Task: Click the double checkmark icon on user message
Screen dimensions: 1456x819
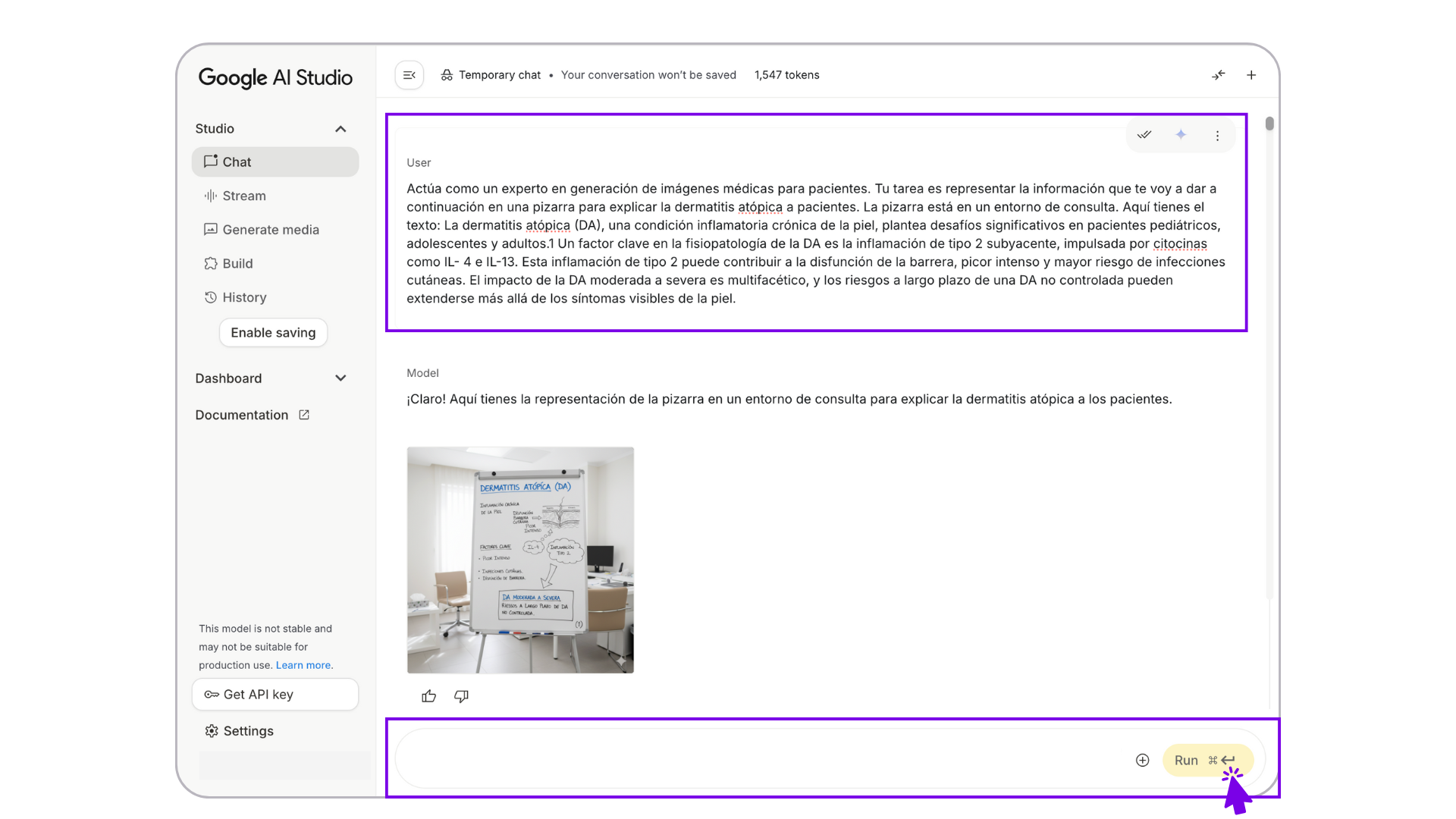Action: [x=1144, y=135]
